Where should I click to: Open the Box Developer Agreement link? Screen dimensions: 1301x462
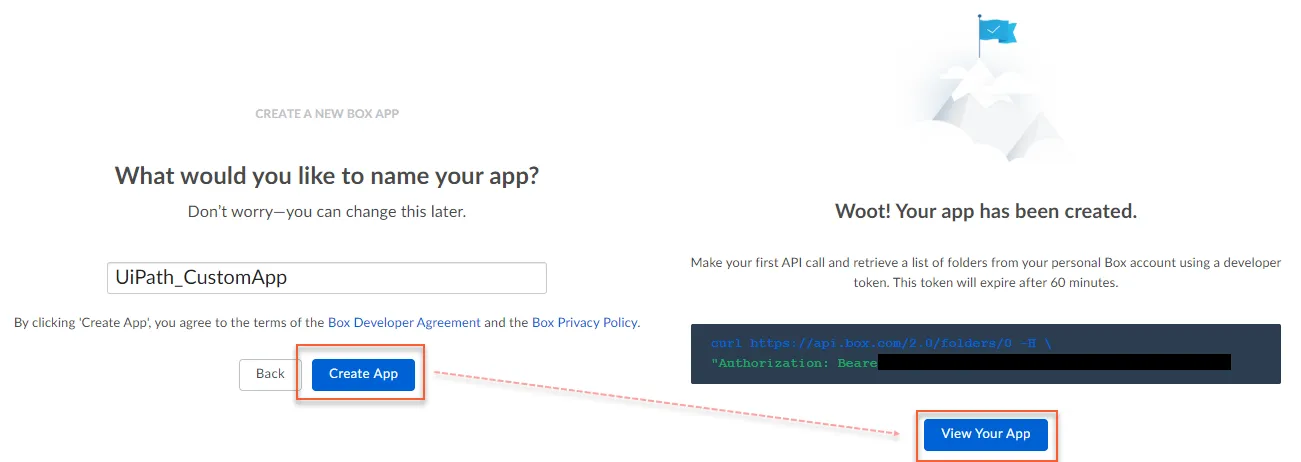click(x=404, y=323)
